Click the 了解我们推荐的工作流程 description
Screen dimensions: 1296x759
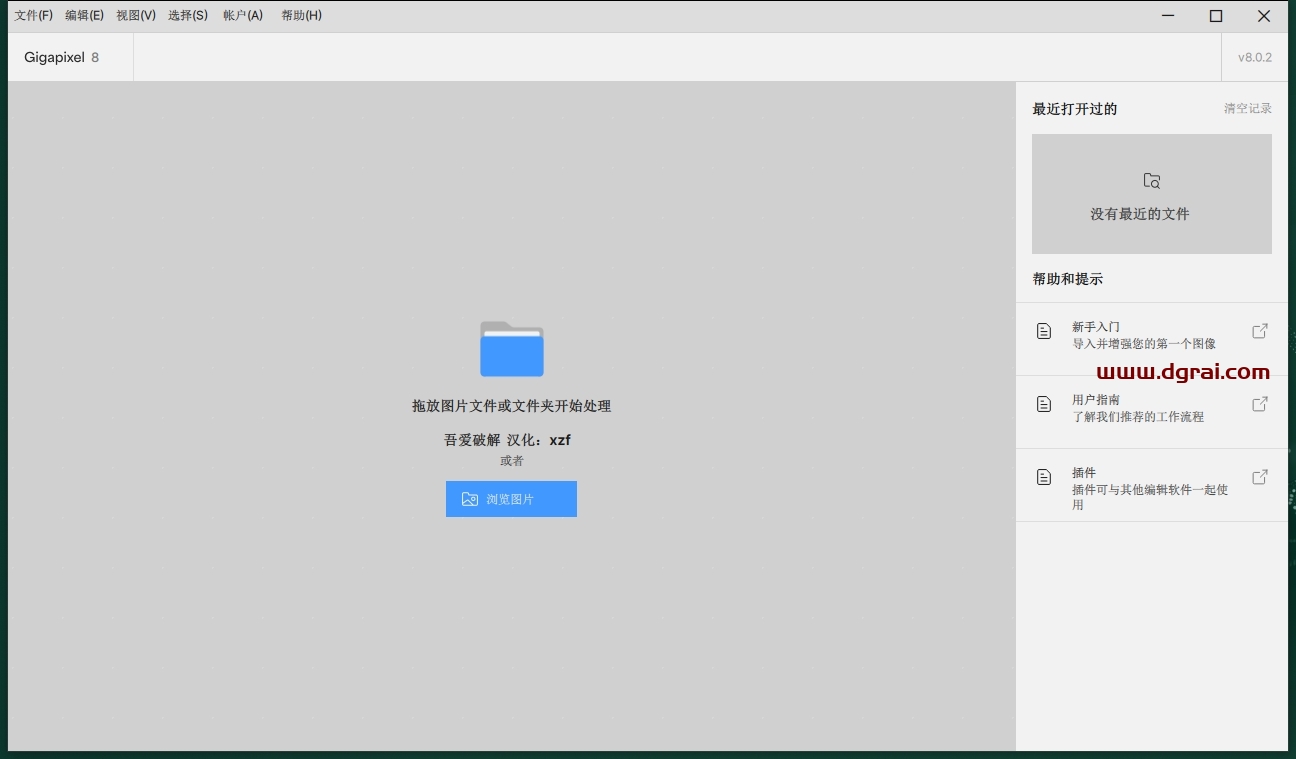(x=1138, y=417)
